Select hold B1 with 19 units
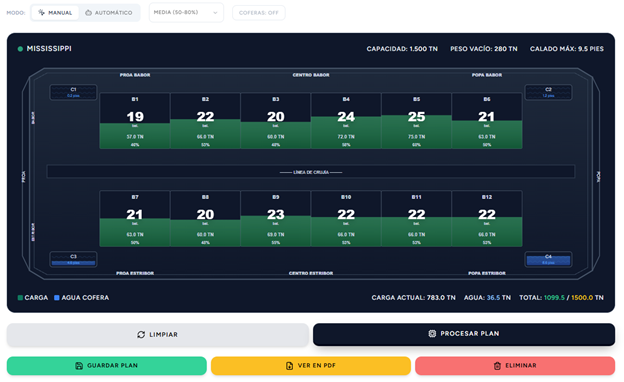The image size is (624, 382). click(135, 121)
